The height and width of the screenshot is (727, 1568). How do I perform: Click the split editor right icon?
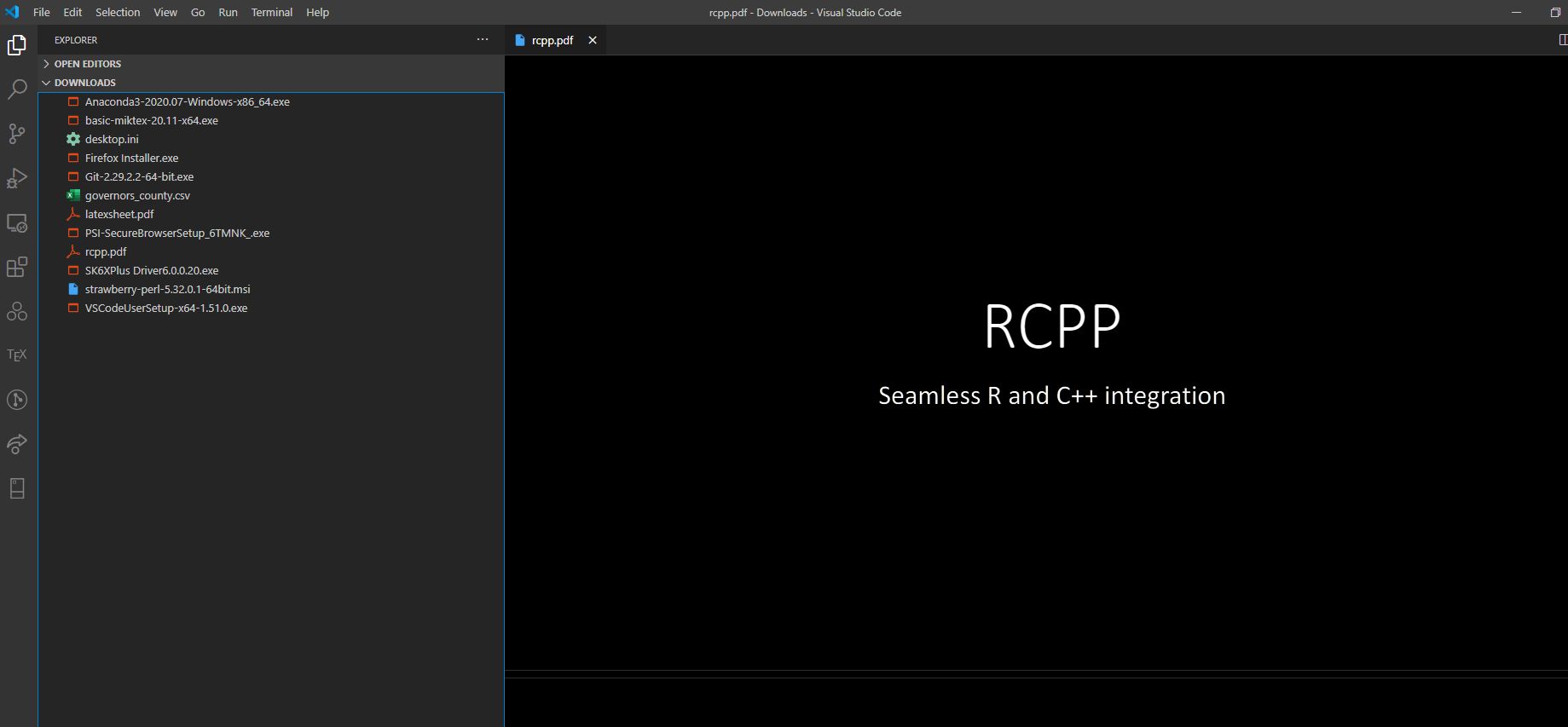tap(1562, 40)
